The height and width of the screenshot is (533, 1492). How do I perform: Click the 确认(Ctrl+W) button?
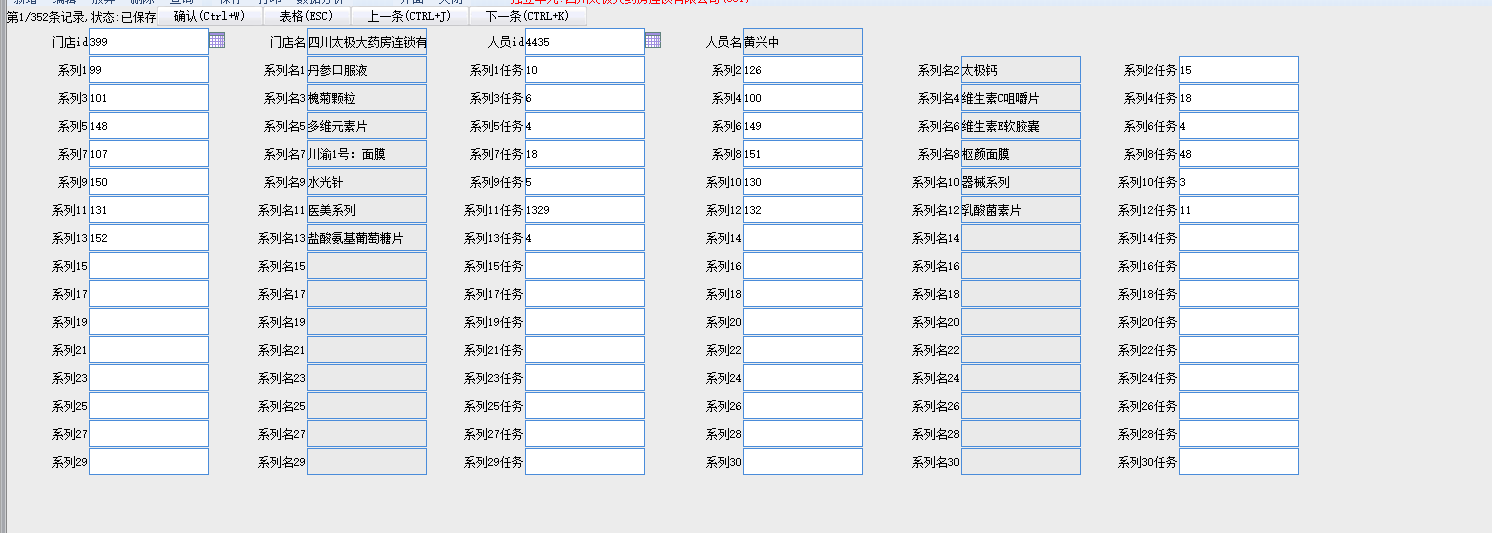coord(210,16)
